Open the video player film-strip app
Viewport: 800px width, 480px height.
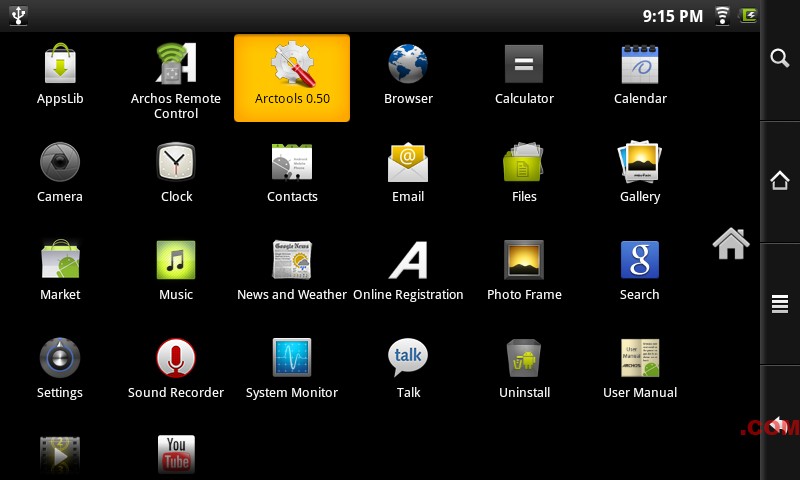[60, 456]
